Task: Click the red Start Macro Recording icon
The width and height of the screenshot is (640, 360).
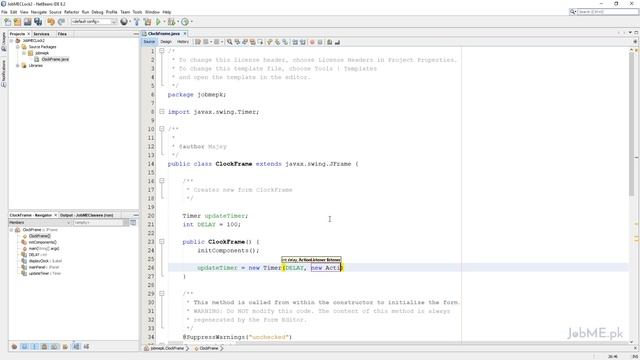Action: (x=312, y=42)
